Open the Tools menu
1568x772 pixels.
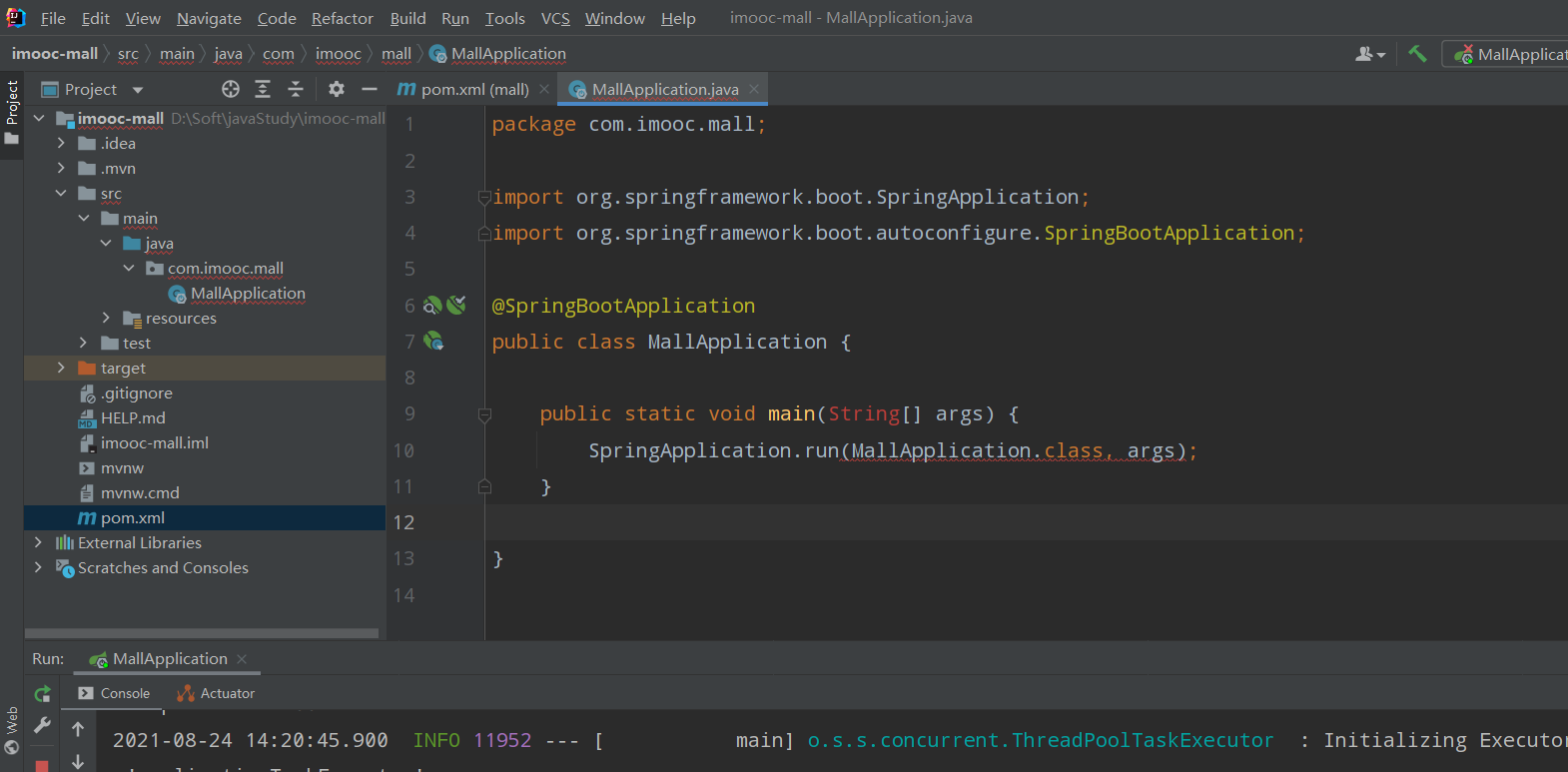(x=505, y=18)
